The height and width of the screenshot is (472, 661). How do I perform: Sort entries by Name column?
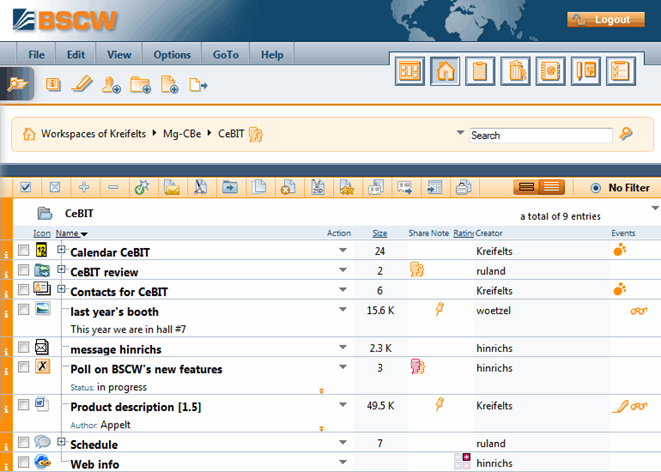point(67,233)
